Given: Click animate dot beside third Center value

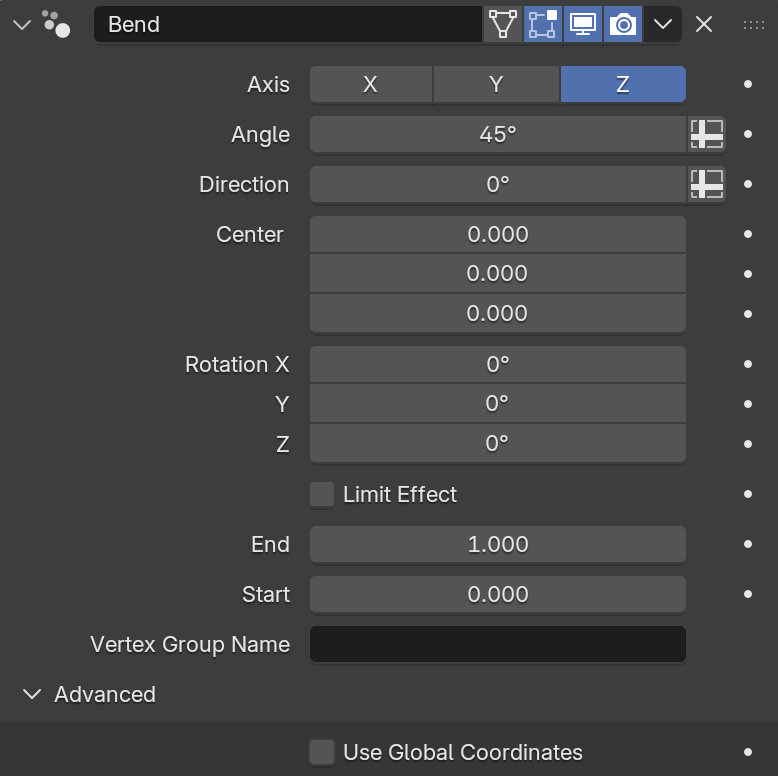Looking at the screenshot, I should click(x=748, y=314).
